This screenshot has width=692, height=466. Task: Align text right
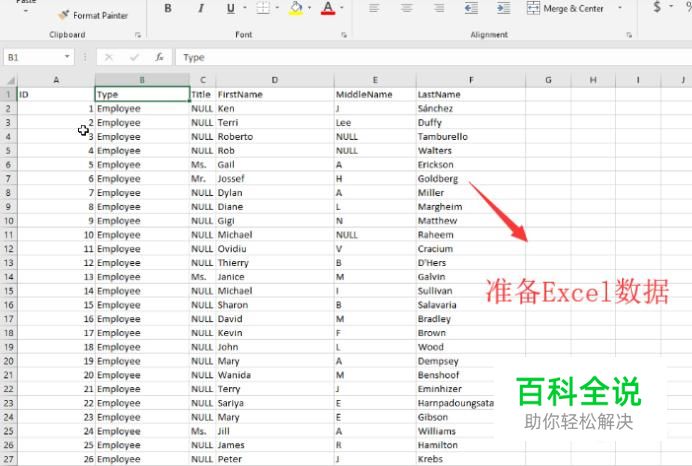coord(439,8)
